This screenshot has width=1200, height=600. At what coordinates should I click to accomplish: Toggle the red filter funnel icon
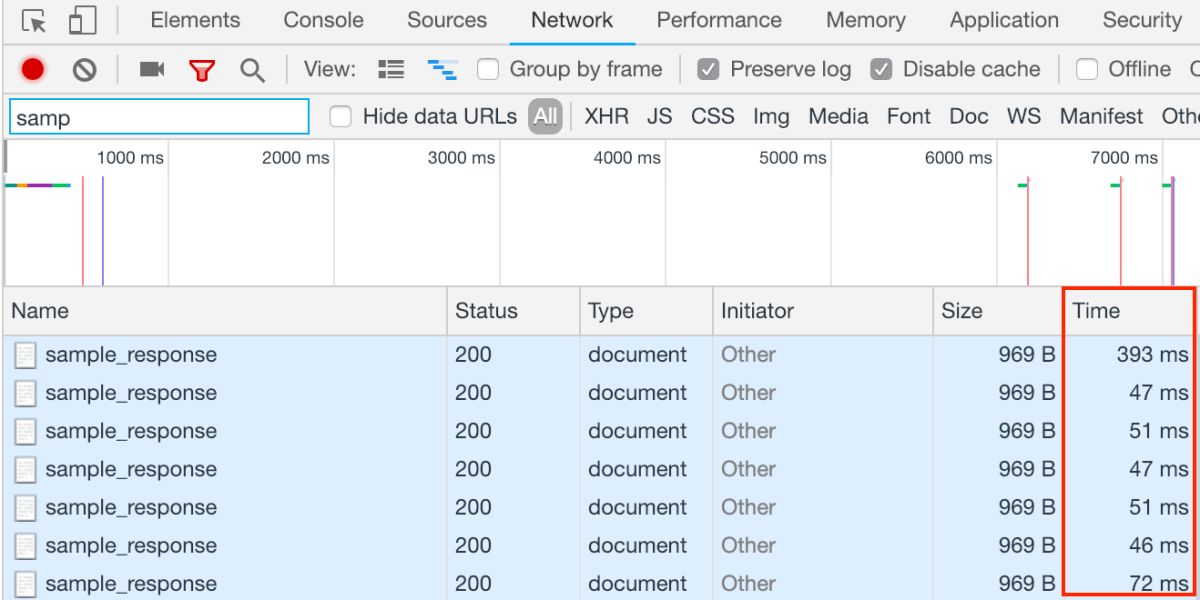[x=203, y=70]
